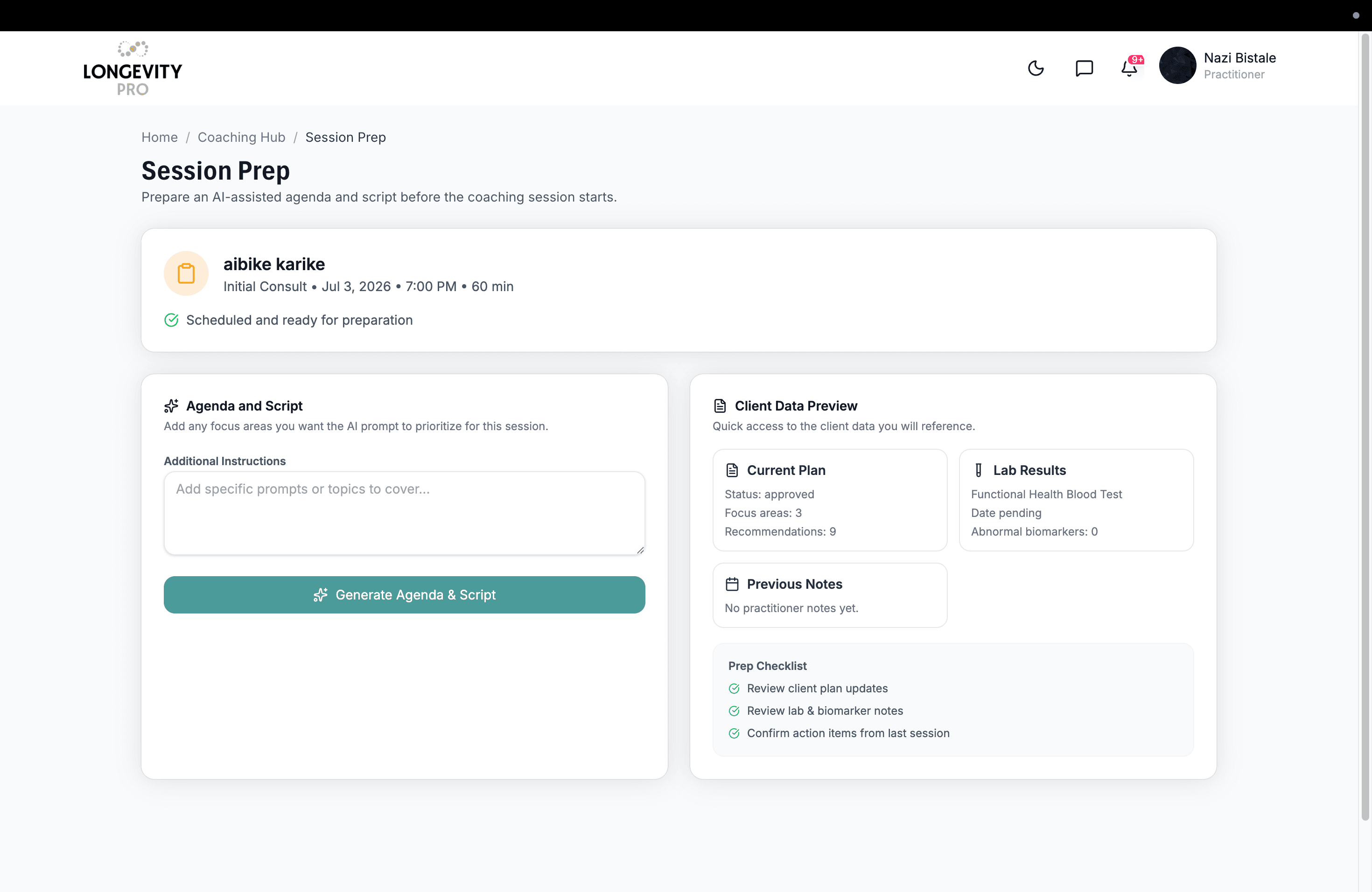Grab the text area resize handle
Screen dimensions: 1372x892
tap(640, 551)
